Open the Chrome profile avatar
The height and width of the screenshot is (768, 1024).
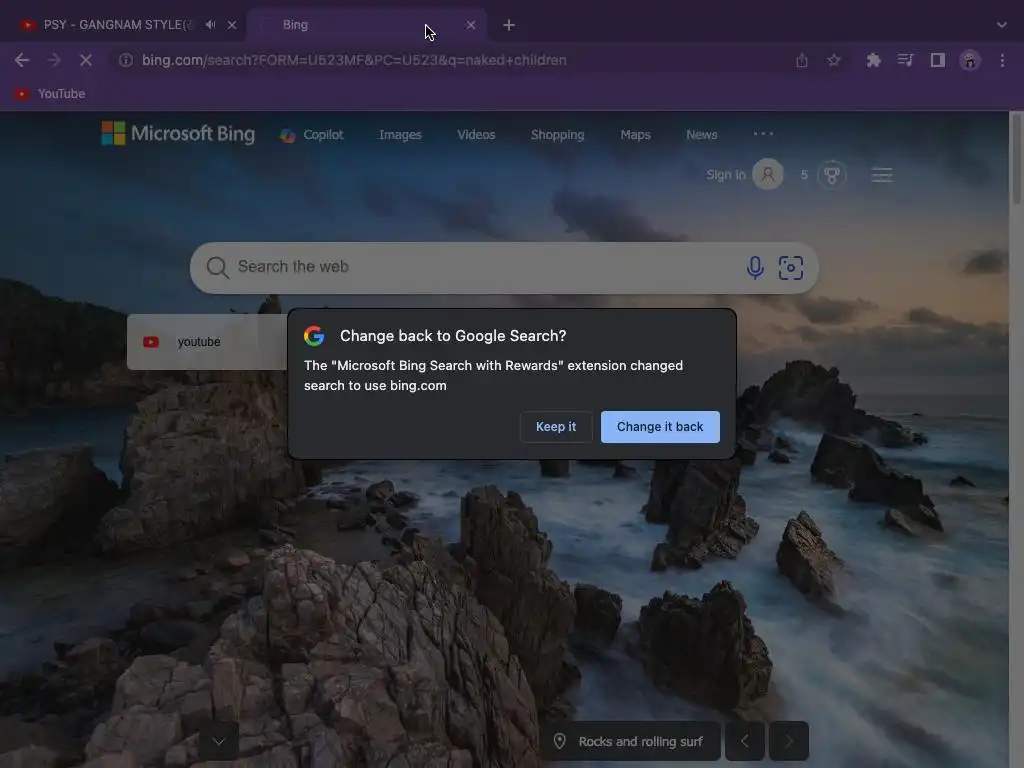[970, 60]
